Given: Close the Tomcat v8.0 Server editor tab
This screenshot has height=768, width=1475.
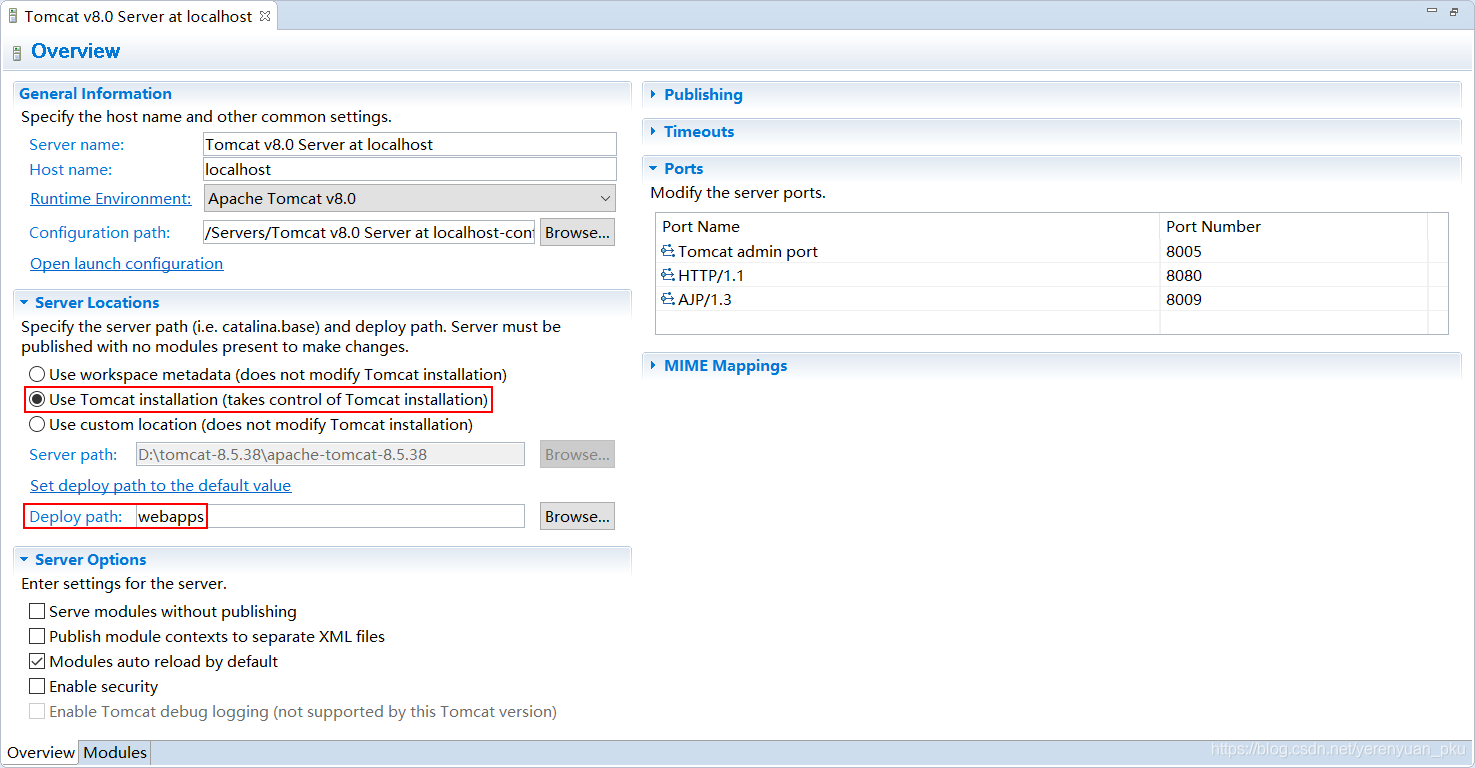Looking at the screenshot, I should 264,16.
